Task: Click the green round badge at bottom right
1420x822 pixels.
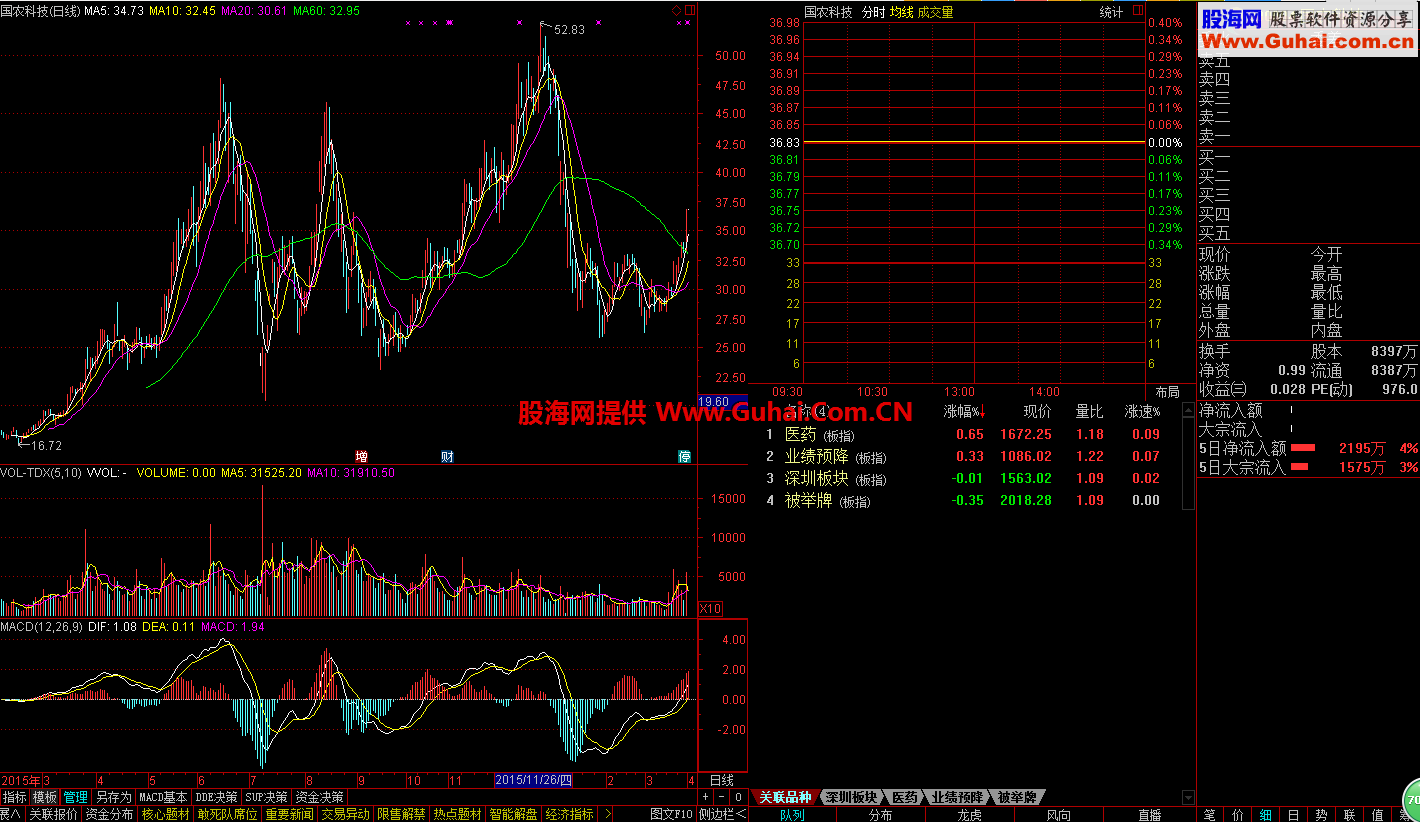Action: point(1411,801)
